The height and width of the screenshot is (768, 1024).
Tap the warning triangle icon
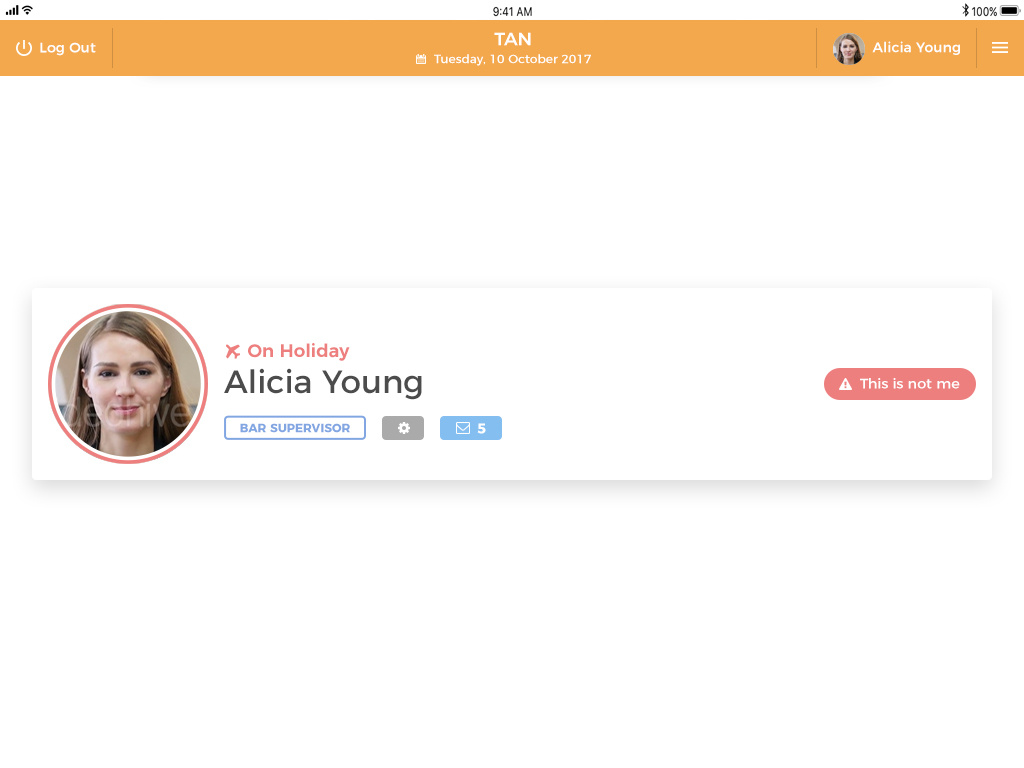(x=845, y=384)
